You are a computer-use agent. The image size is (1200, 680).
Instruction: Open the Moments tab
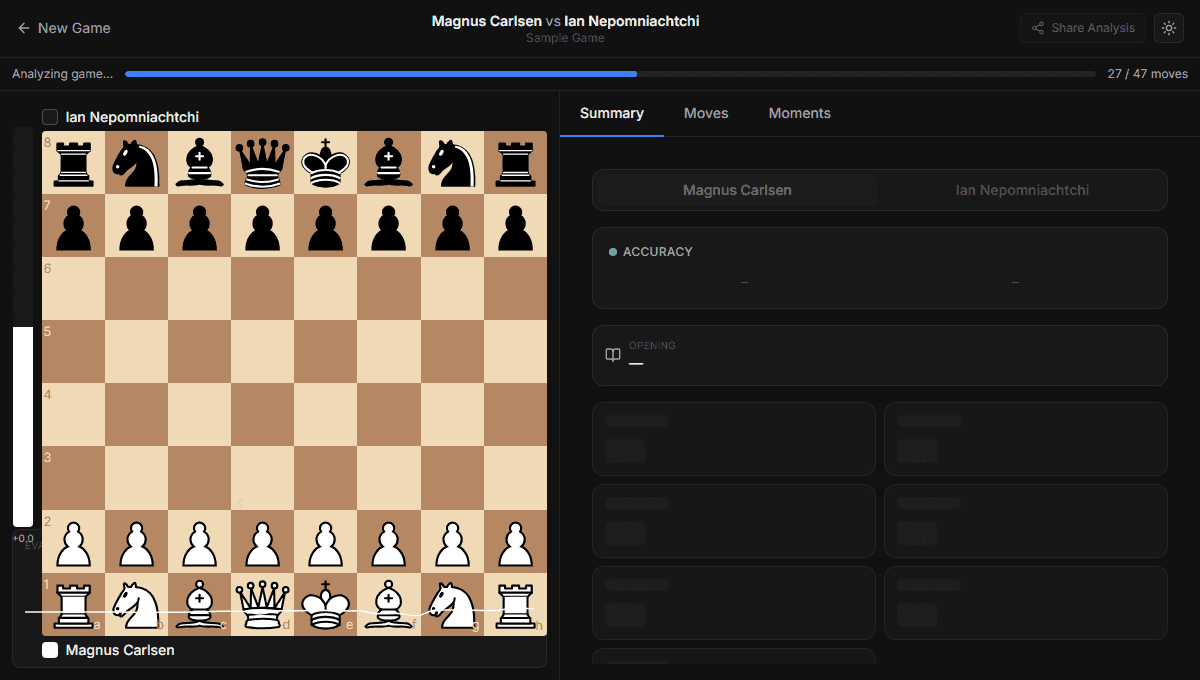(x=799, y=113)
